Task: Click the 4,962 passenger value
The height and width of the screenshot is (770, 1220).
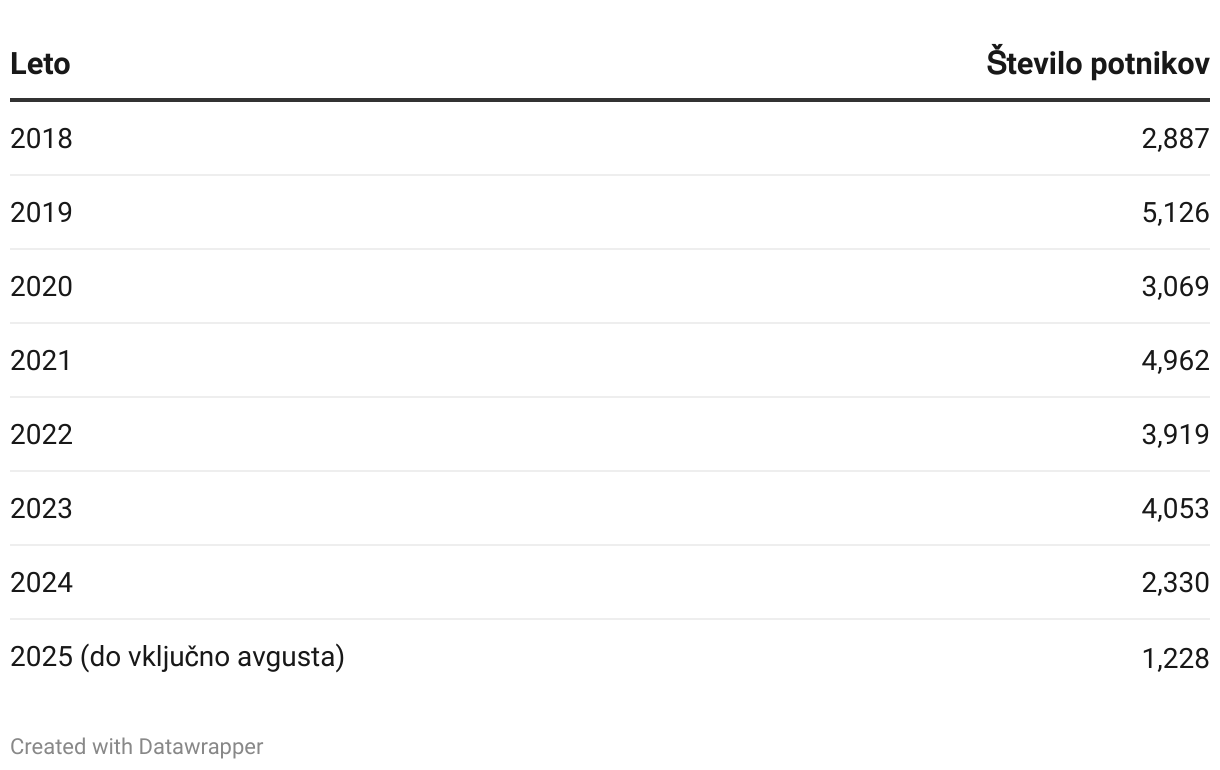Action: [x=1175, y=360]
